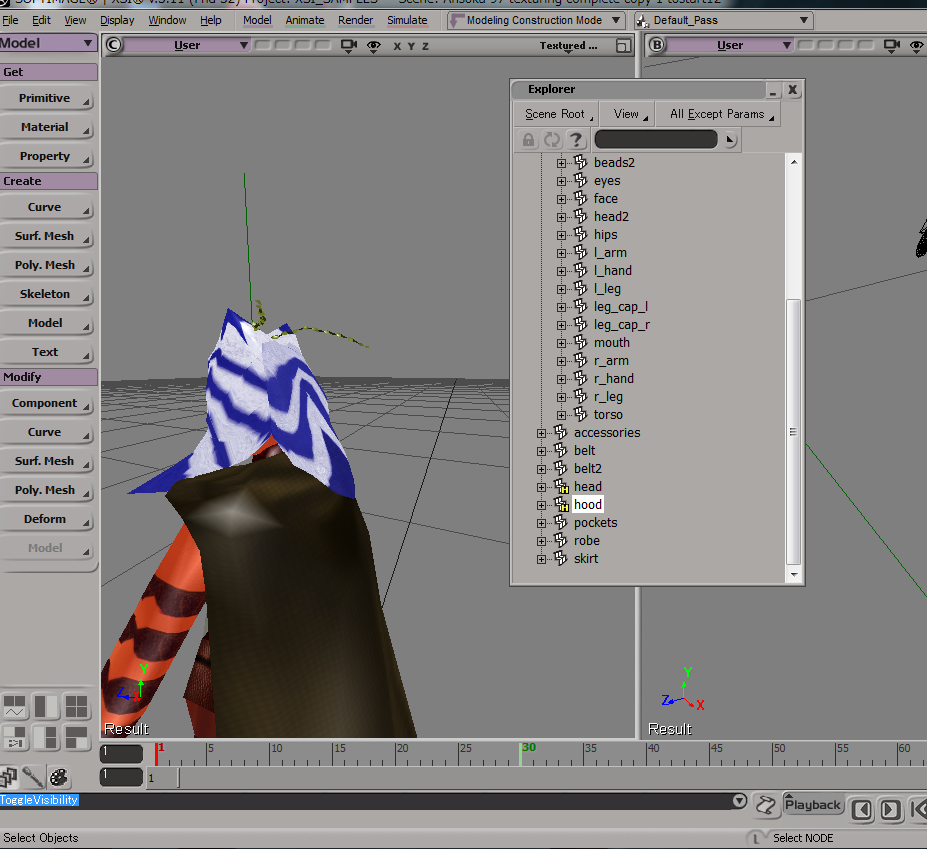927x849 pixels.
Task: Click the Explorer vertical scrollbar thumb
Action: click(x=793, y=432)
